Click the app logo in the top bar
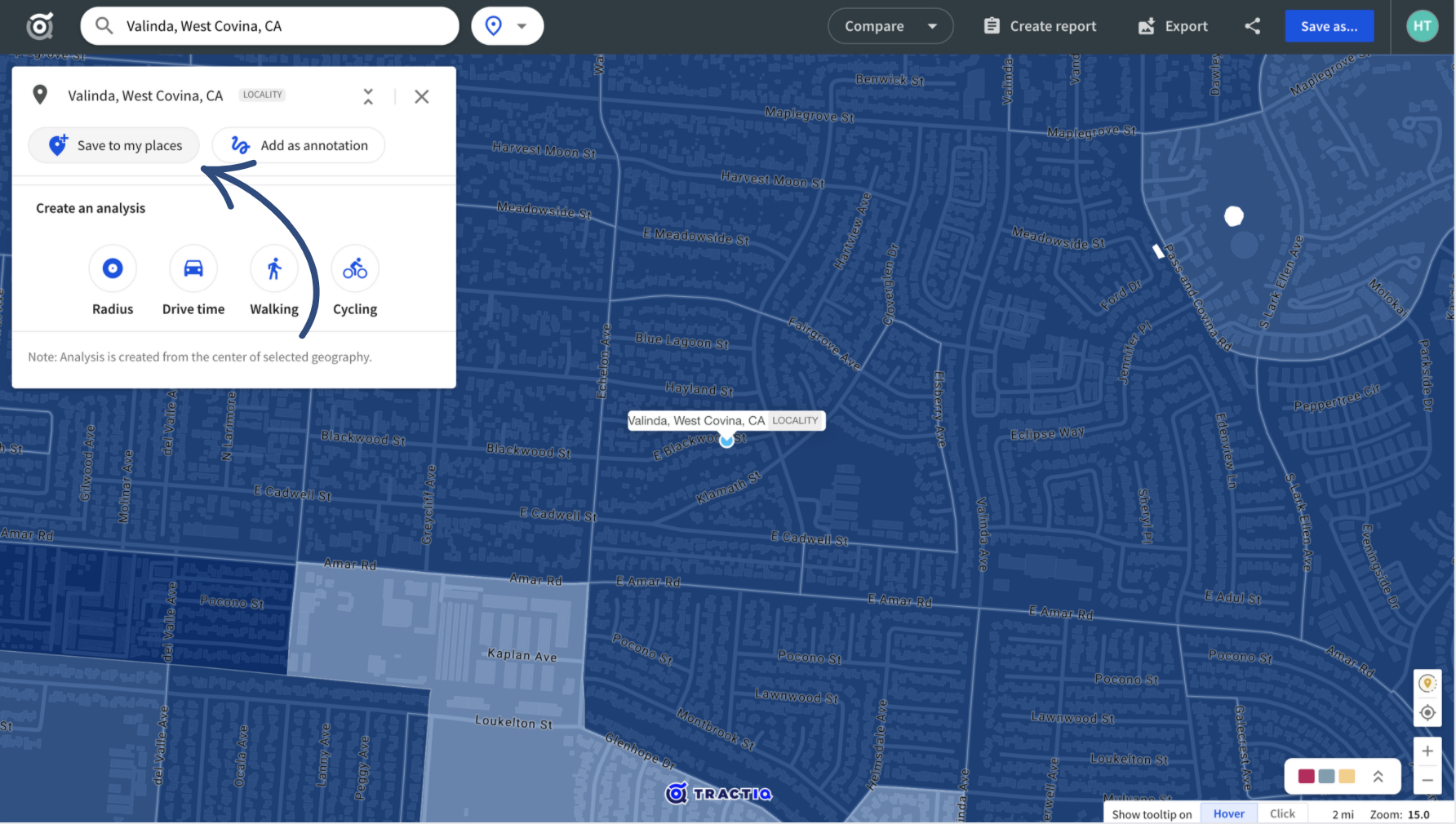The height and width of the screenshot is (824, 1456). point(39,26)
